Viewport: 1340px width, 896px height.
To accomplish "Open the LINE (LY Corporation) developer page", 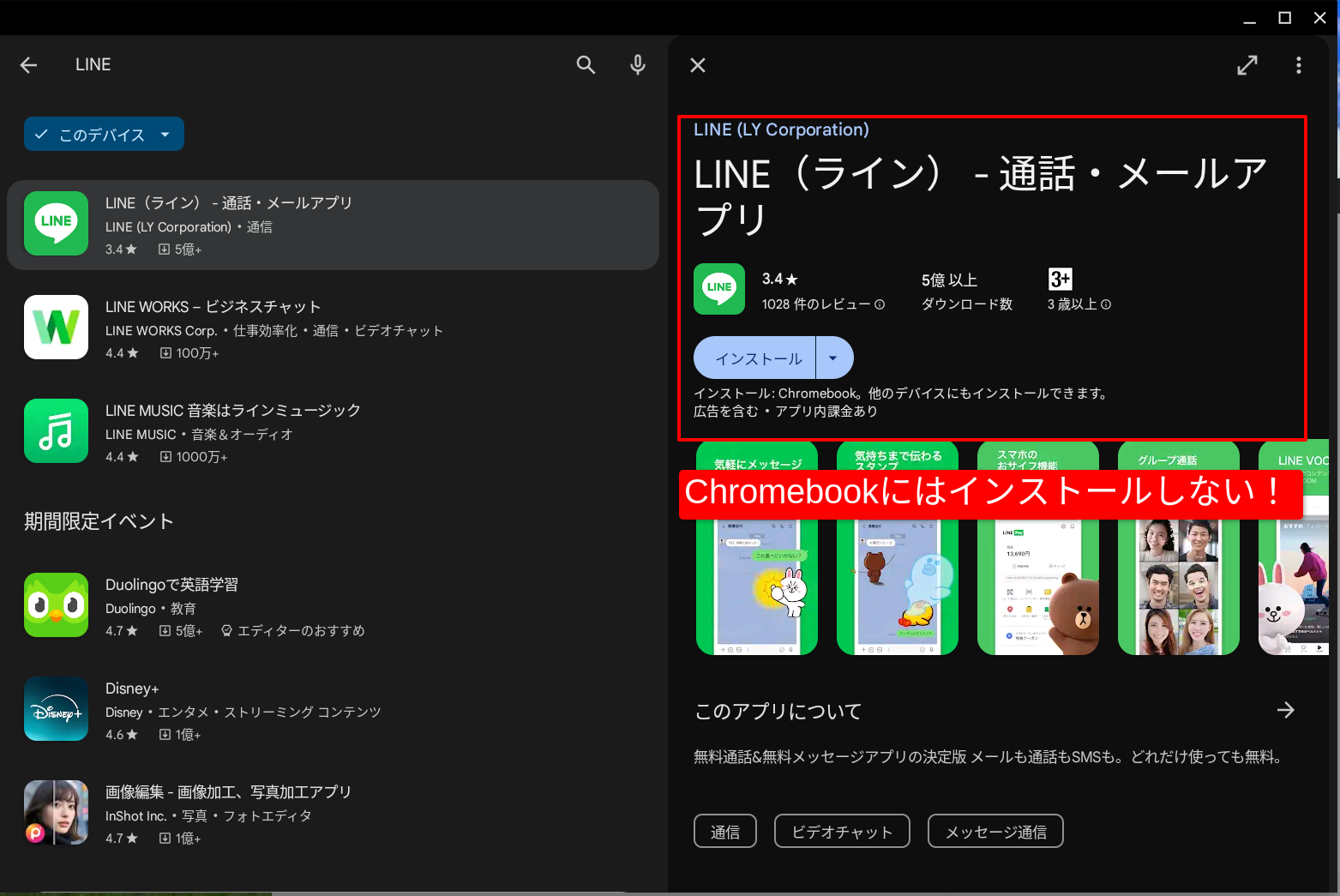I will pyautogui.click(x=781, y=129).
